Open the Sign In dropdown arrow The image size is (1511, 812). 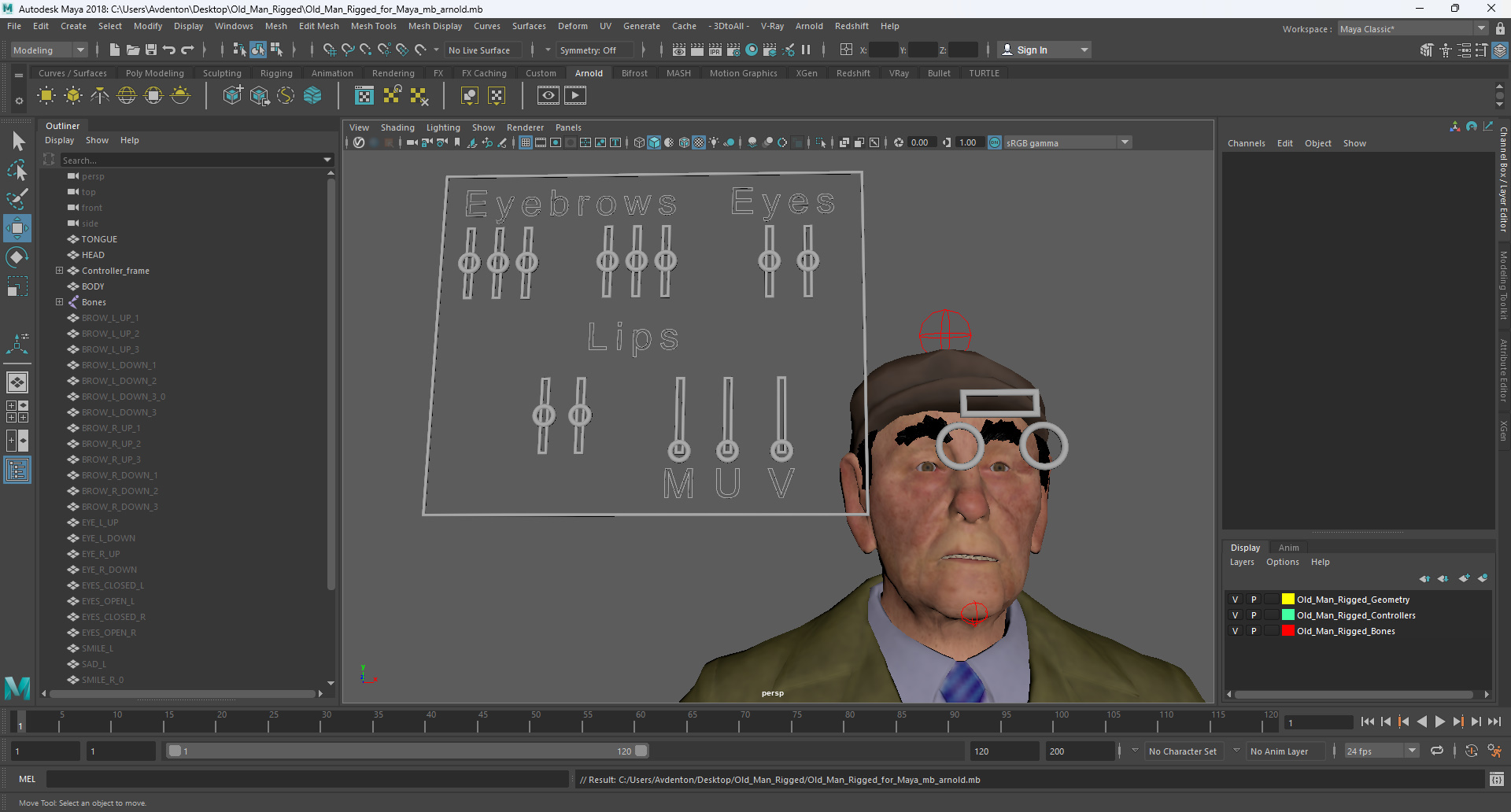1084,50
